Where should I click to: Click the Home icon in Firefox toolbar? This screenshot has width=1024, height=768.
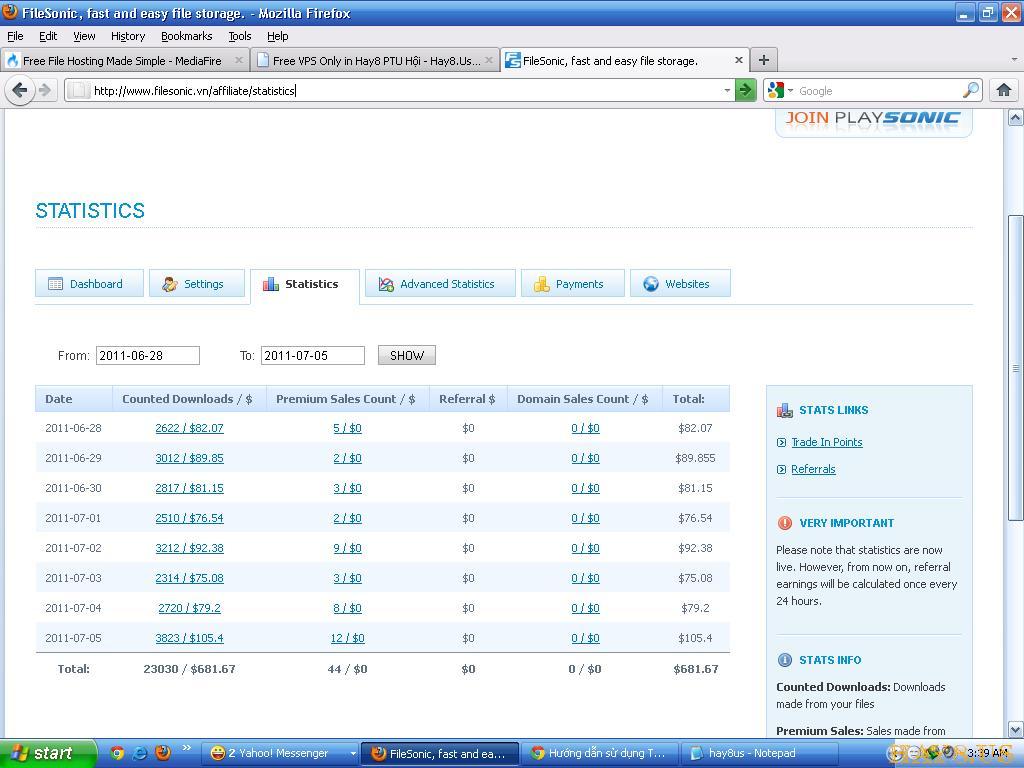pos(1004,90)
